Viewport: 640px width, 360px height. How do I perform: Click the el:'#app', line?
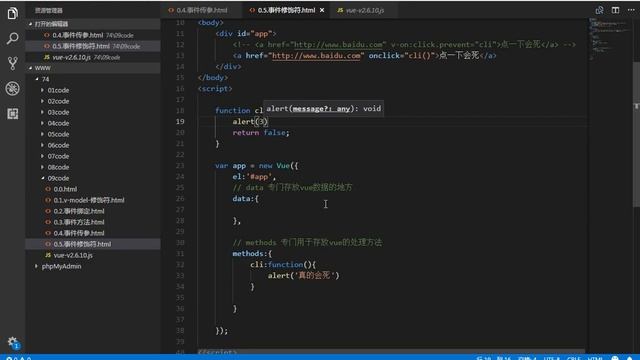click(254, 177)
